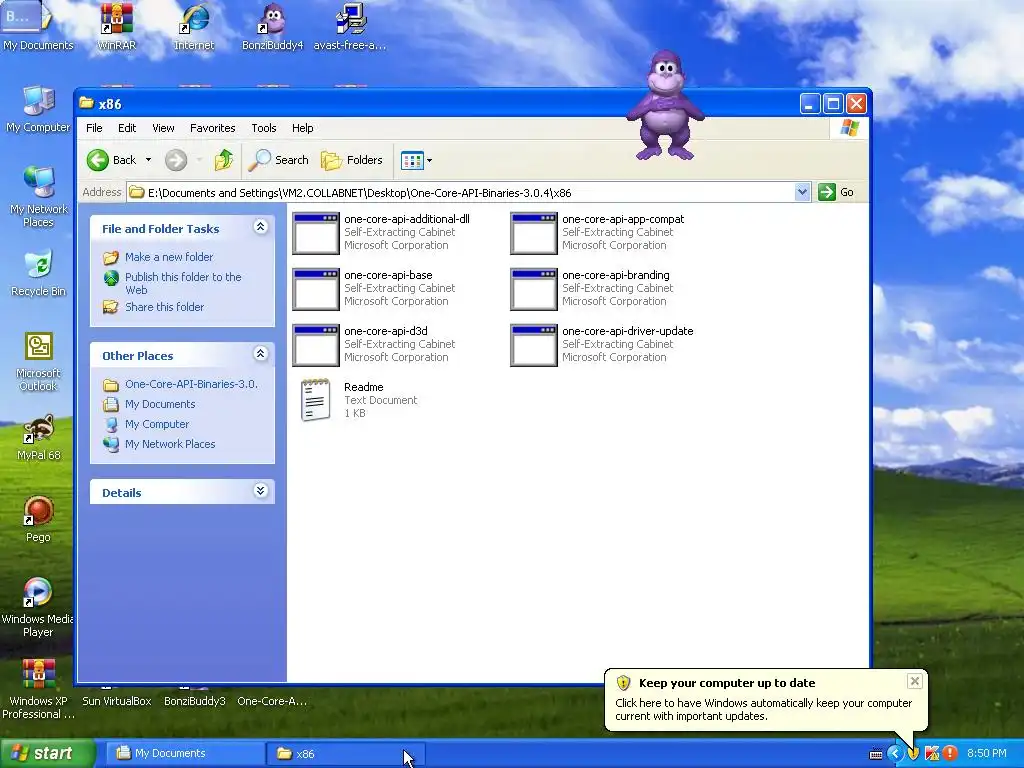Click inside the Address path field
This screenshot has height=768, width=1024.
(461, 193)
